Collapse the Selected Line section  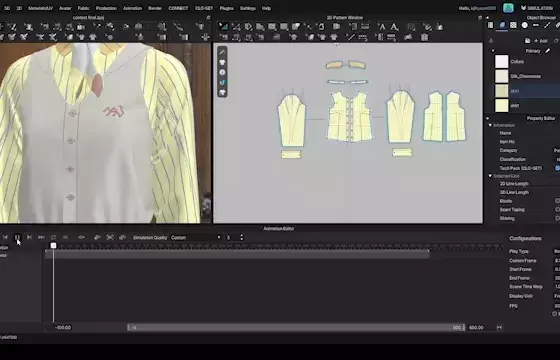coord(490,176)
